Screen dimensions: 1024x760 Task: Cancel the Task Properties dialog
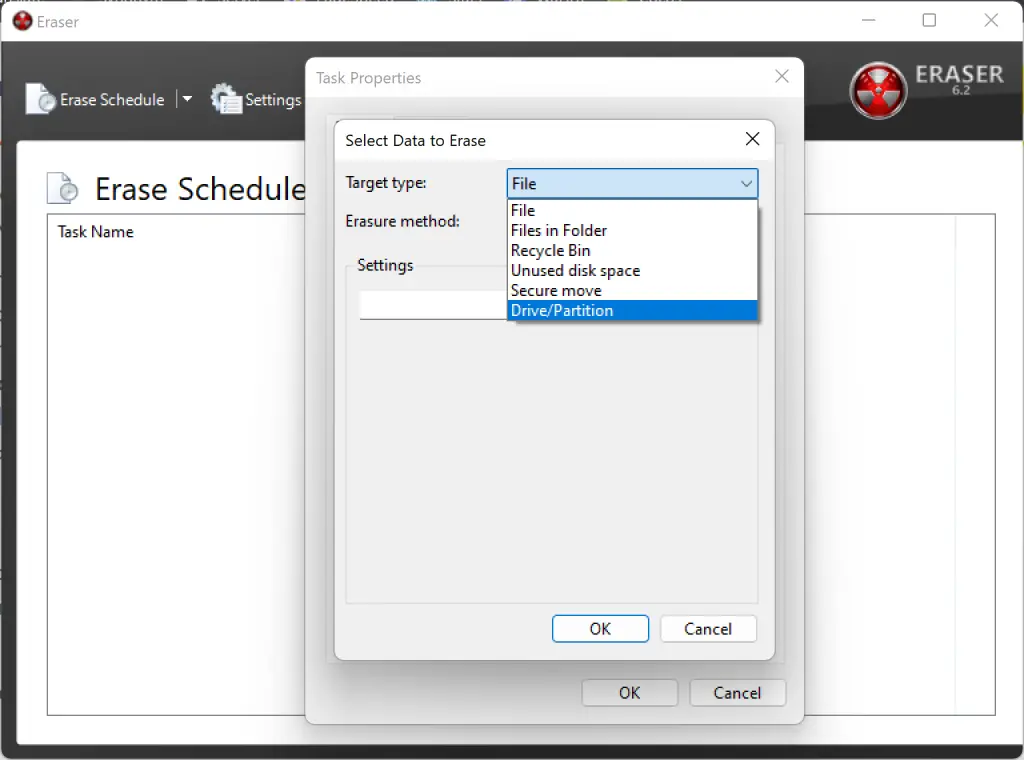click(x=737, y=692)
